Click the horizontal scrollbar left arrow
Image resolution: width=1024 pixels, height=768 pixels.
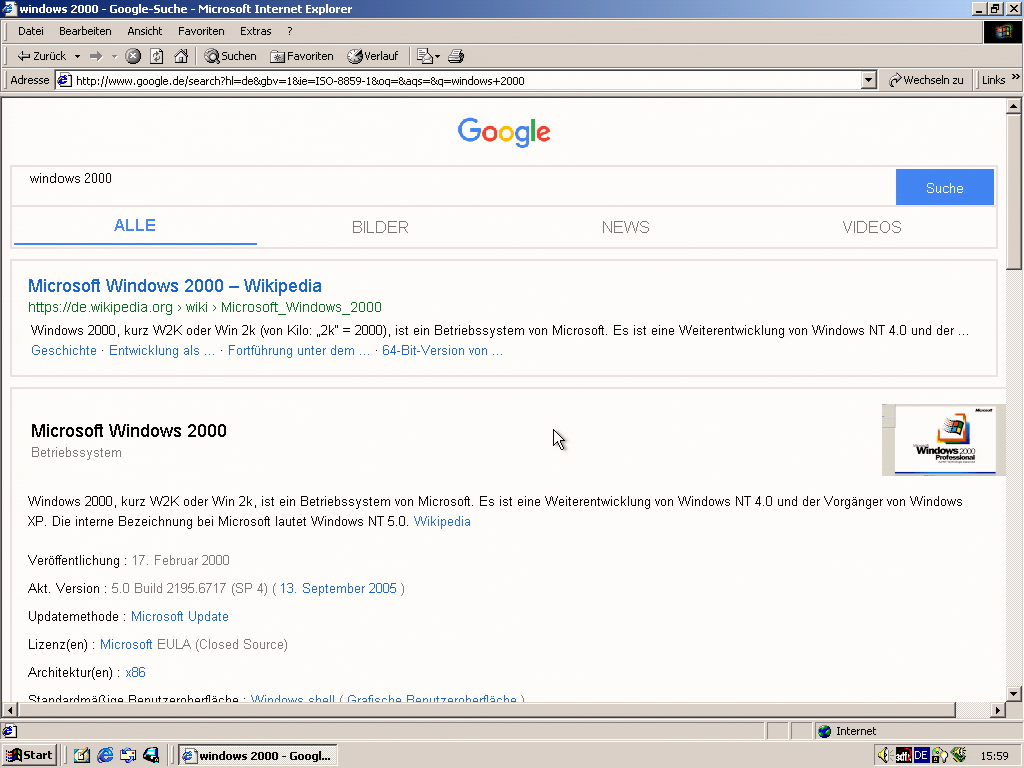pyautogui.click(x=10, y=710)
